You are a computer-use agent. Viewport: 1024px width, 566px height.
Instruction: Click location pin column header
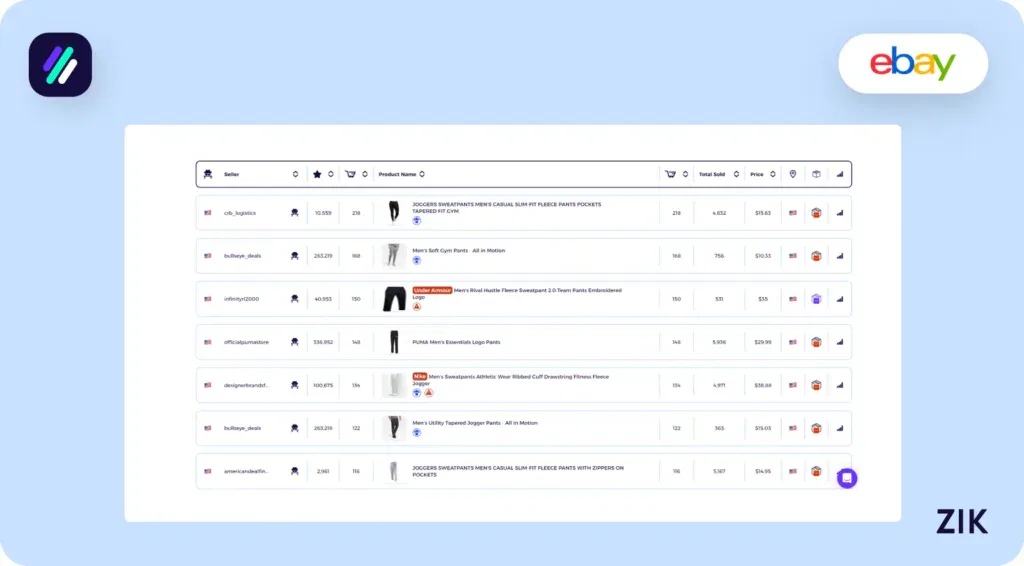tap(793, 174)
